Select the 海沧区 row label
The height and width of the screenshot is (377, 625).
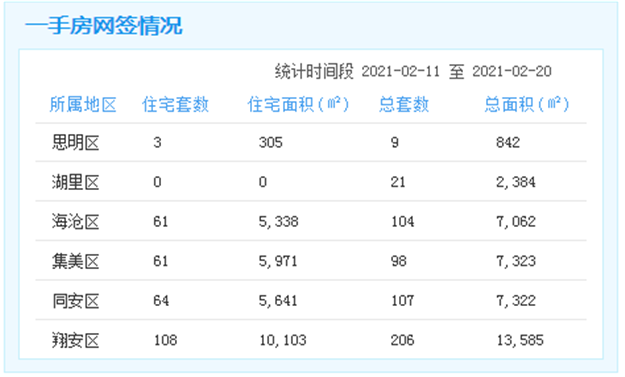tap(75, 222)
